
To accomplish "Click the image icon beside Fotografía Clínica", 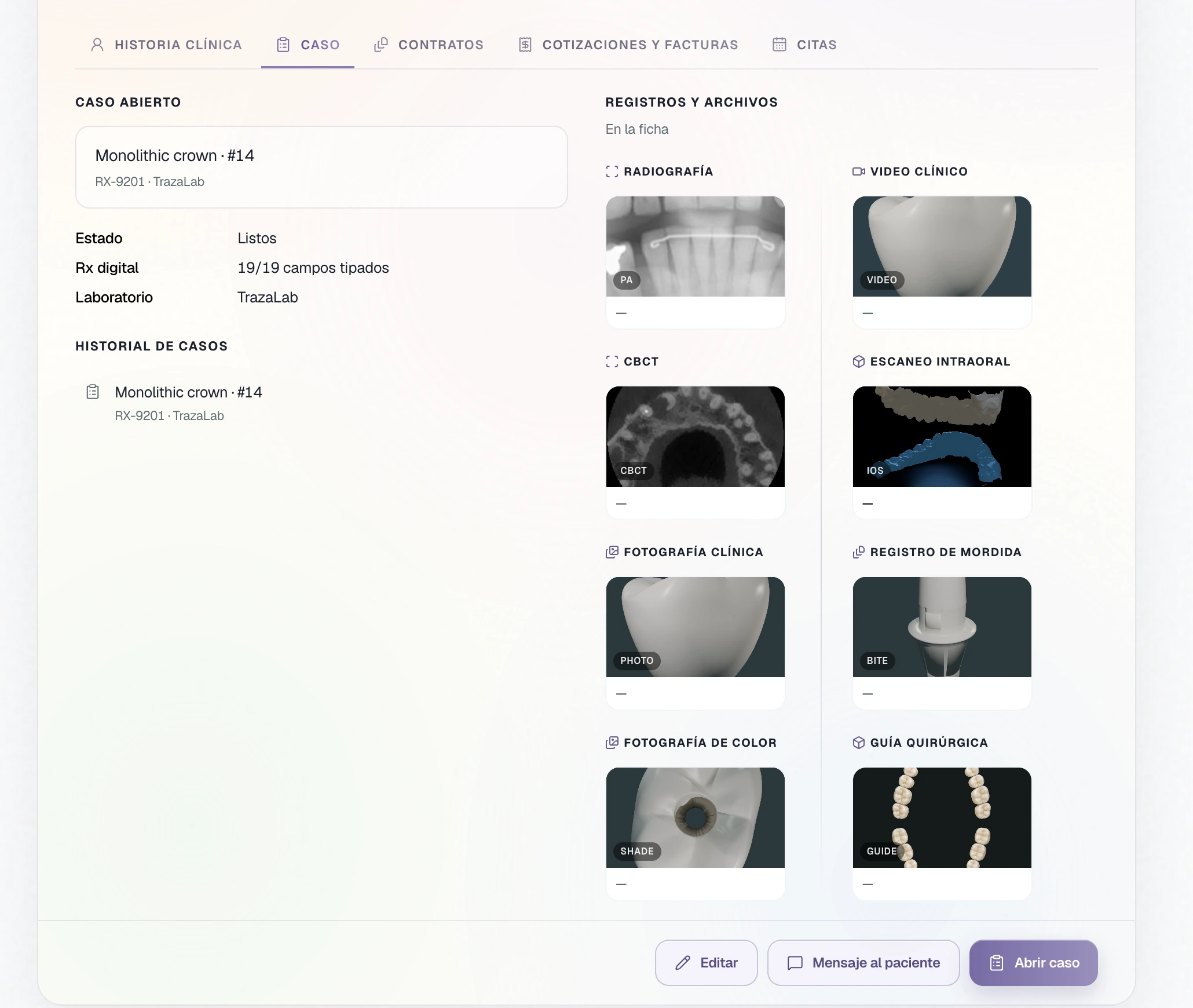I will click(612, 552).
